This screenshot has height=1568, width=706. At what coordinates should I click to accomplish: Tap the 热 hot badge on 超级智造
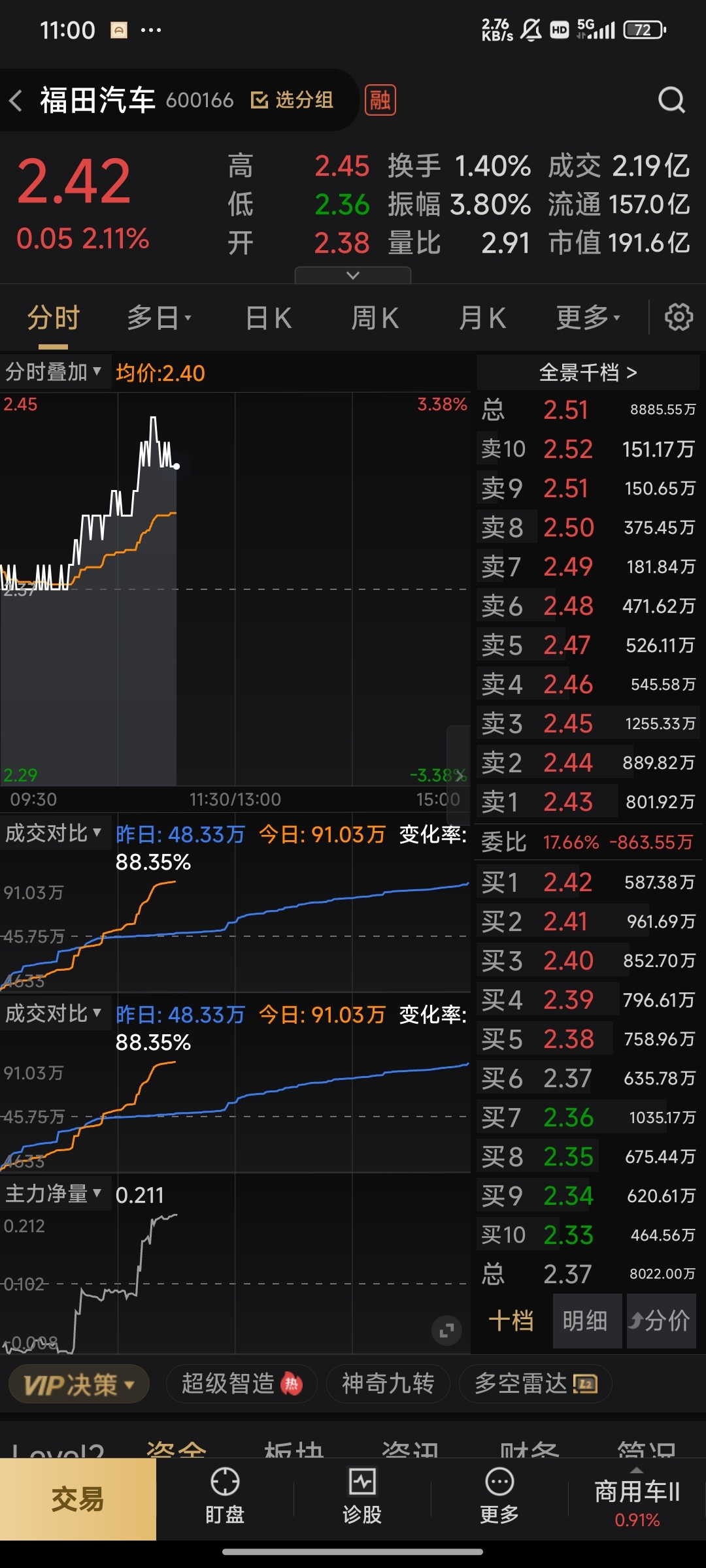(x=292, y=1384)
